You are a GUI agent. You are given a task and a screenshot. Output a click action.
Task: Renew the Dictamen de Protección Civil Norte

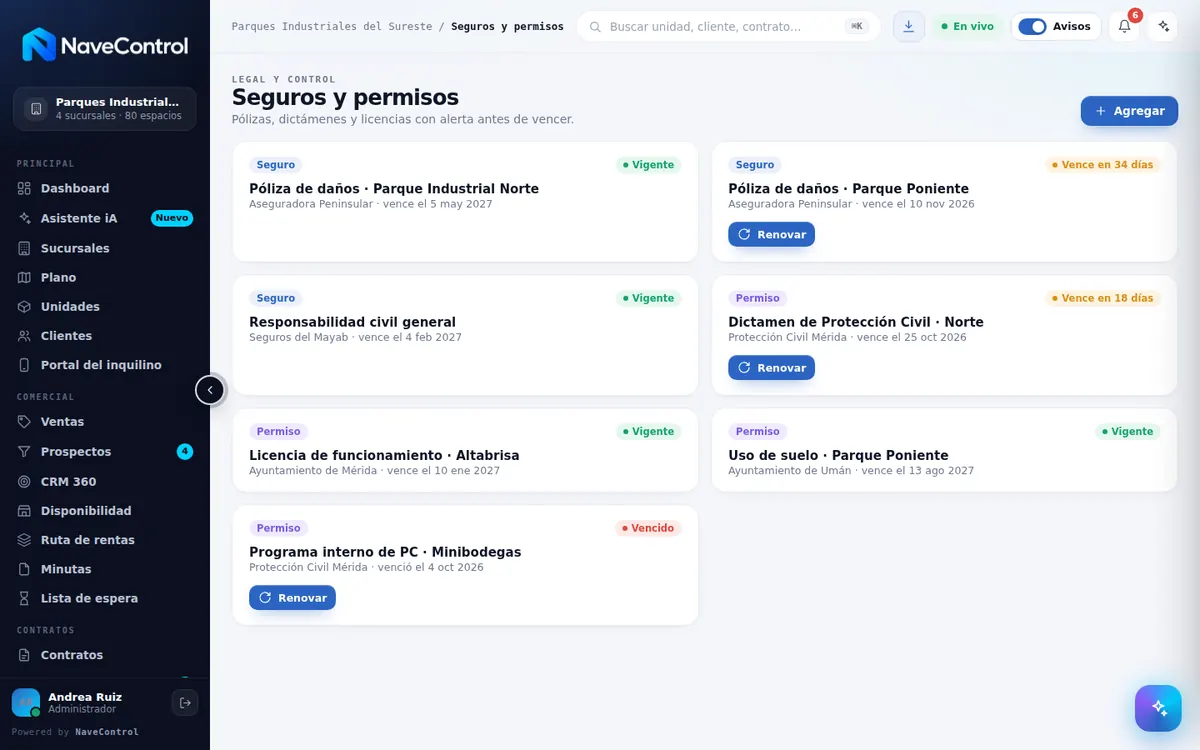tap(771, 368)
